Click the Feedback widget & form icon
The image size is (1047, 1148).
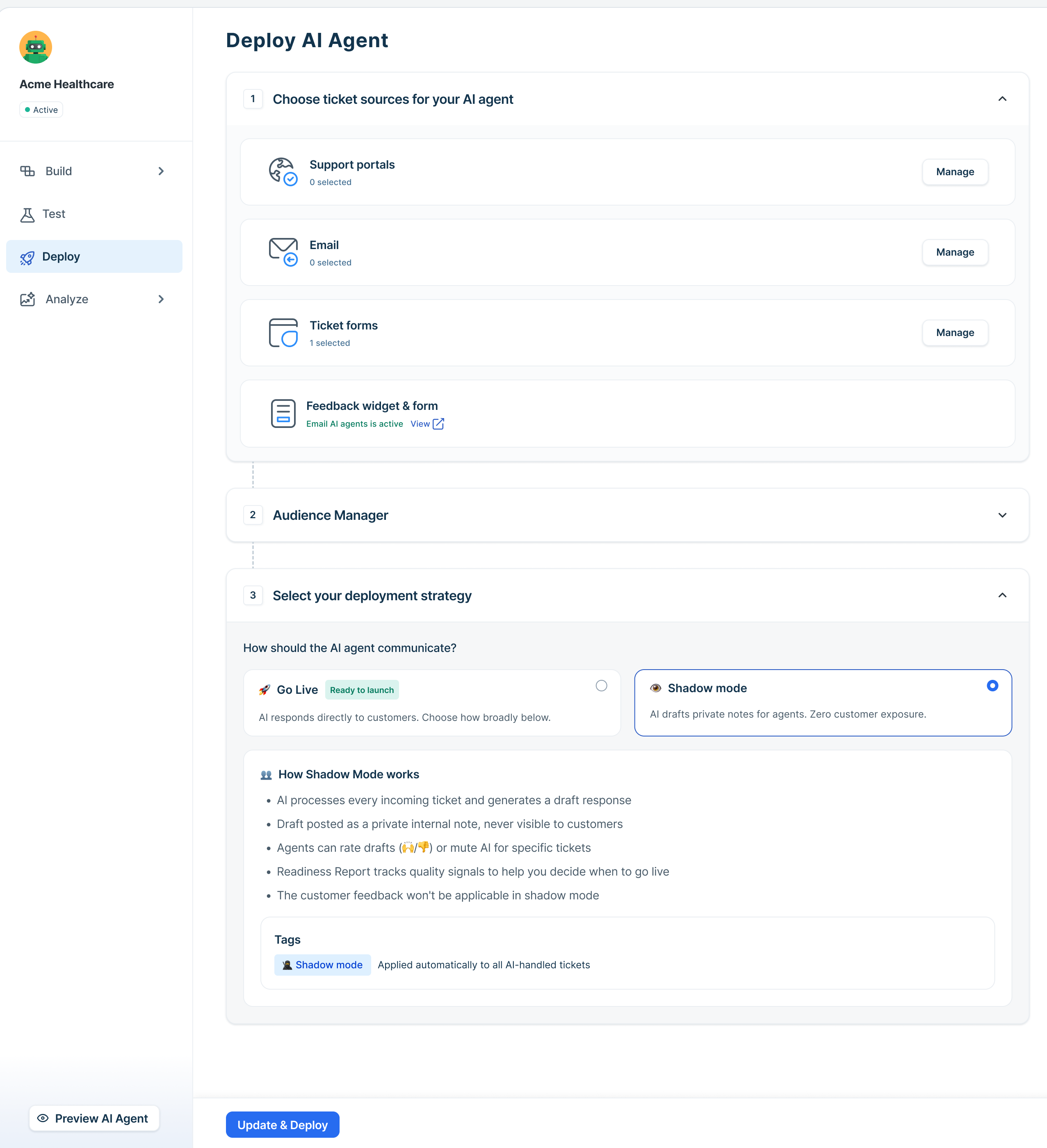click(x=283, y=414)
